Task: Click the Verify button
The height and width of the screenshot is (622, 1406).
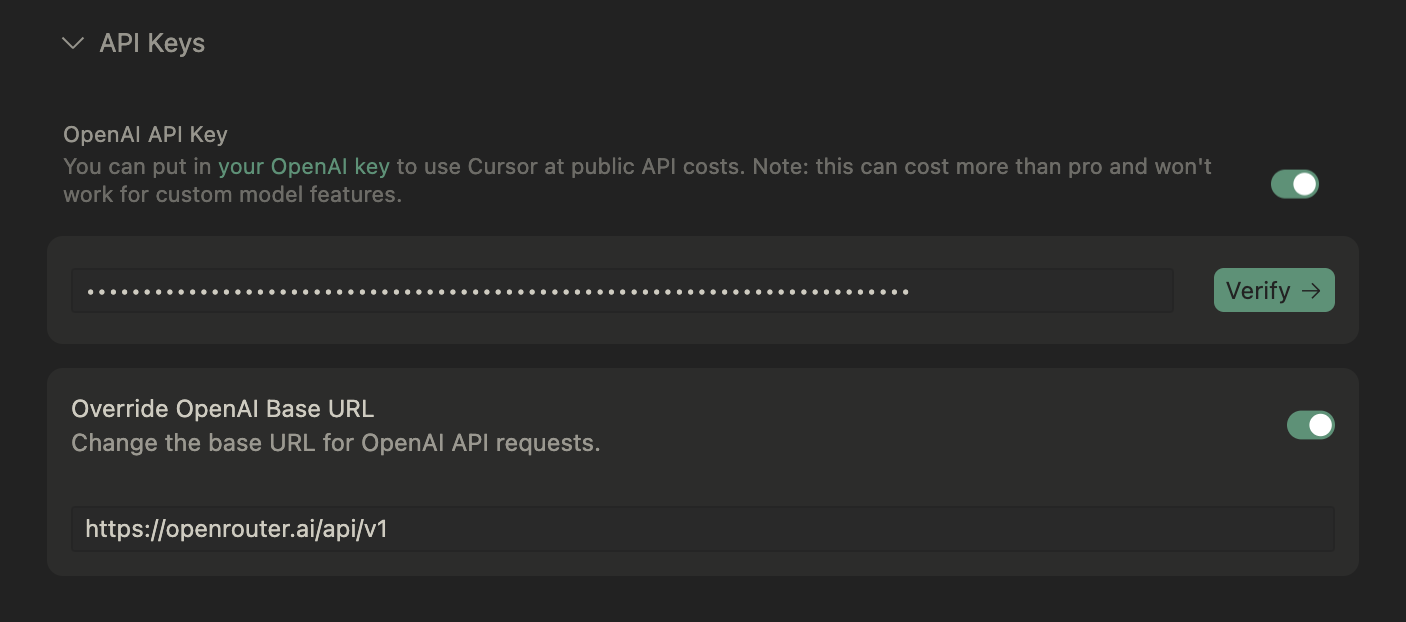Action: [x=1274, y=290]
